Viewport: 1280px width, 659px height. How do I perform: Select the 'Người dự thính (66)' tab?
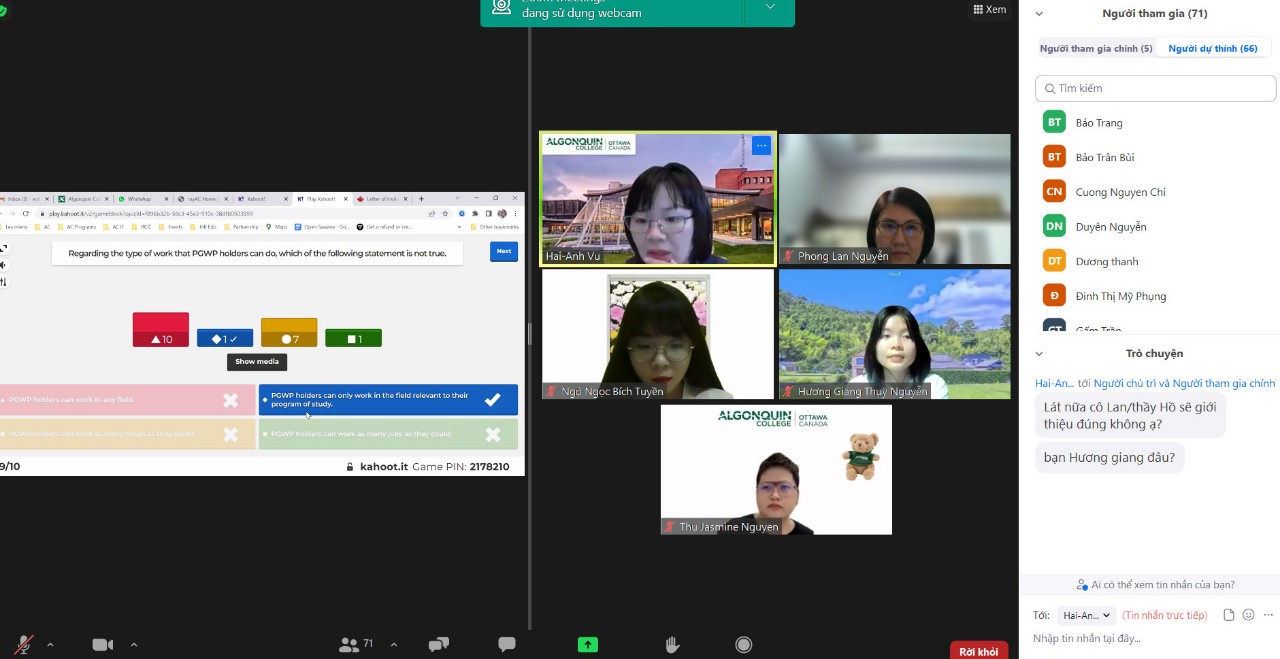[1212, 48]
